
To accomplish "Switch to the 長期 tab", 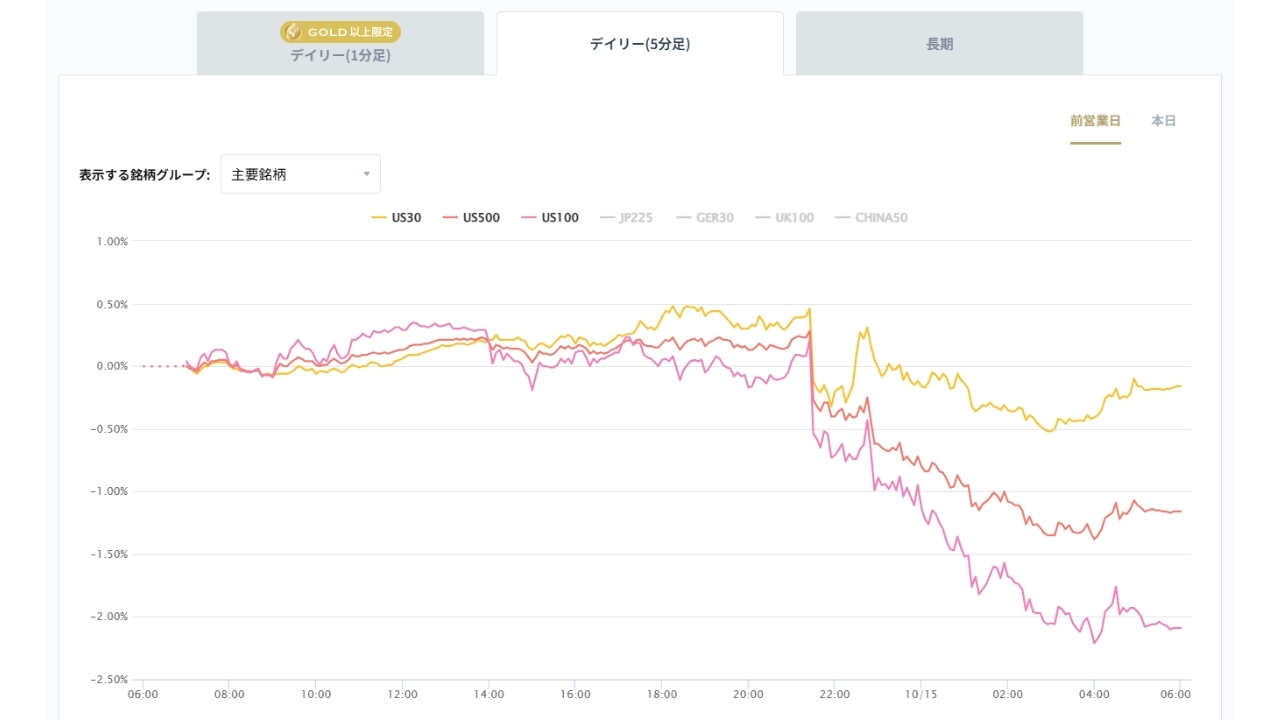I will coord(940,43).
